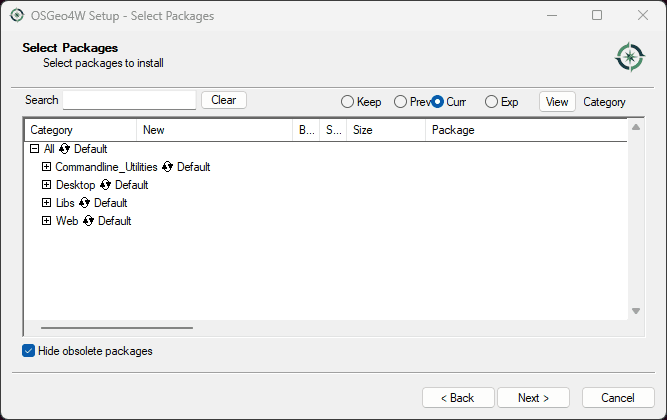Click cycle icon next to Commandline_Utilities

coord(167,167)
